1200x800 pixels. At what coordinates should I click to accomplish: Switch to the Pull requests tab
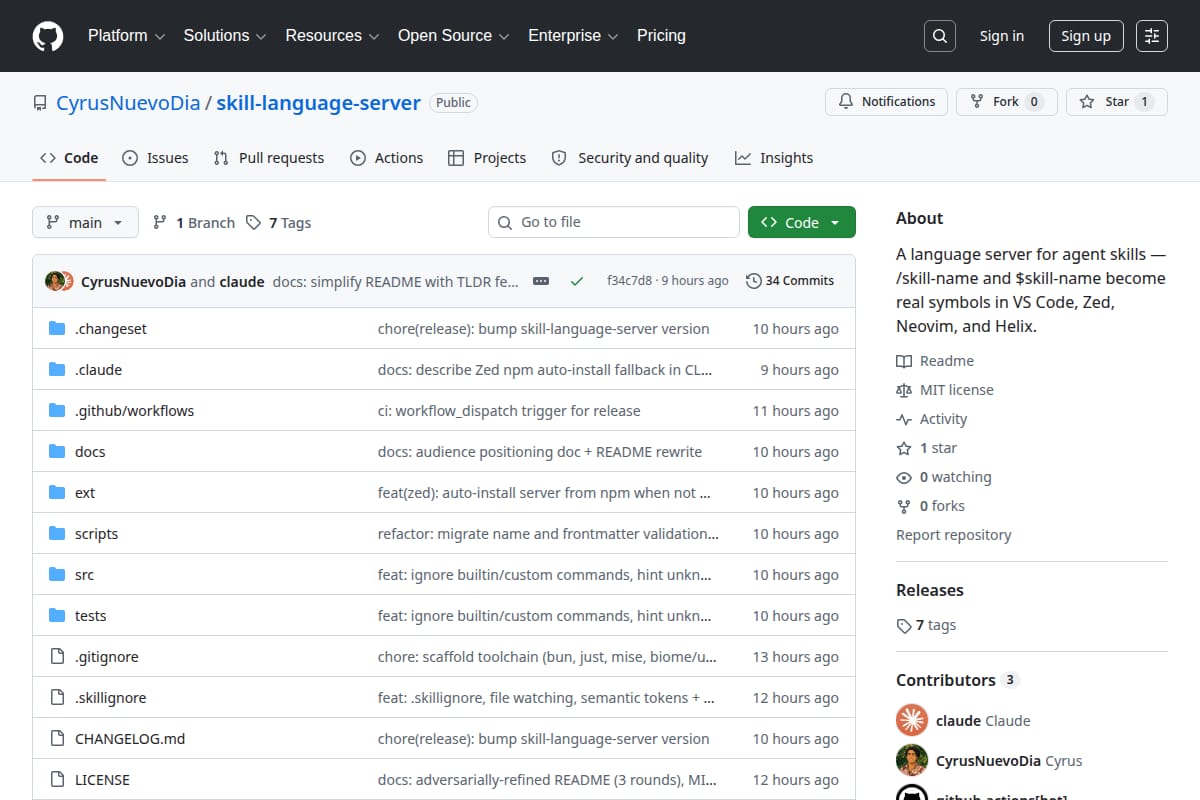tap(269, 158)
